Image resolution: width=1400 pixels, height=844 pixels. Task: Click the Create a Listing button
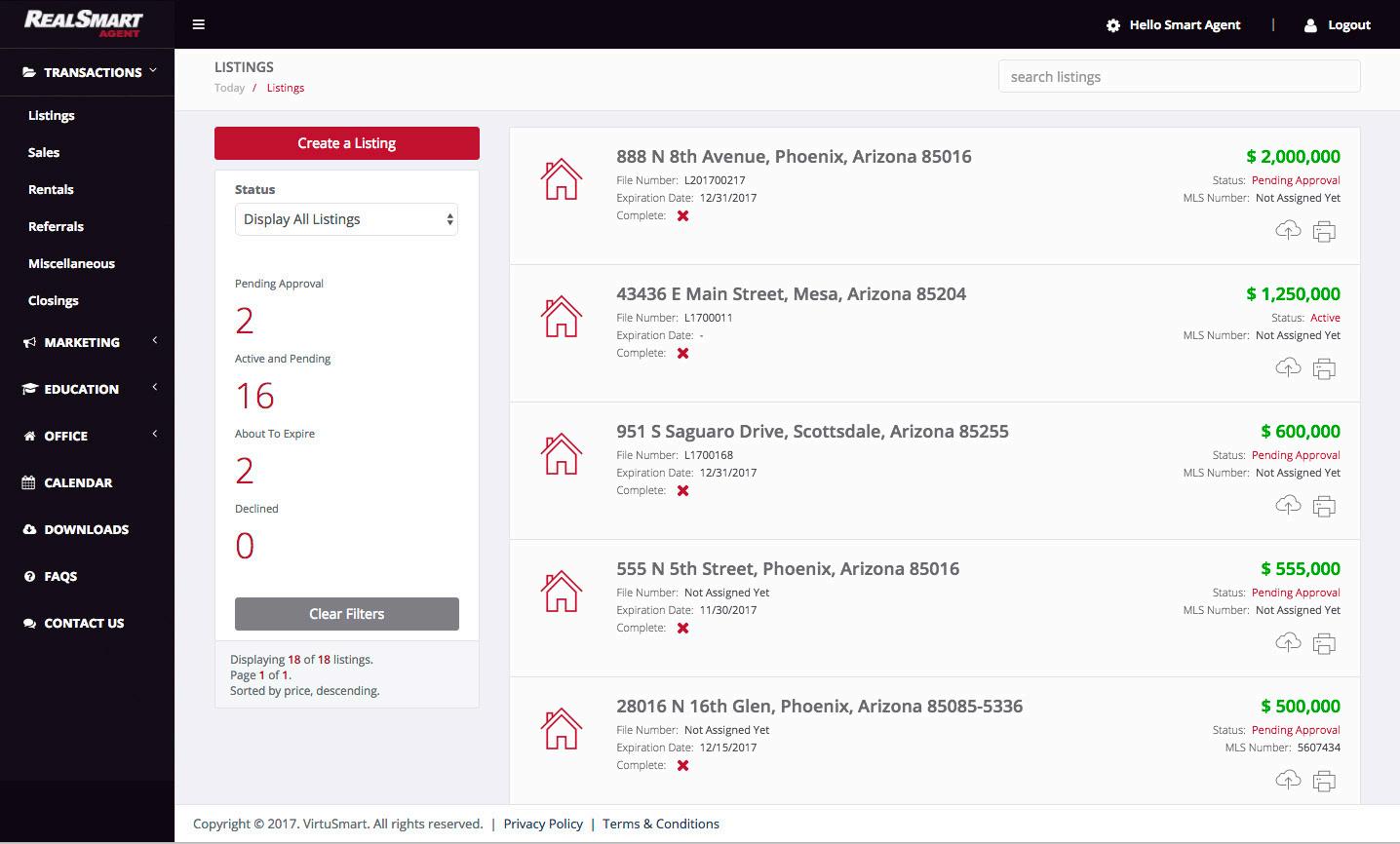347,143
